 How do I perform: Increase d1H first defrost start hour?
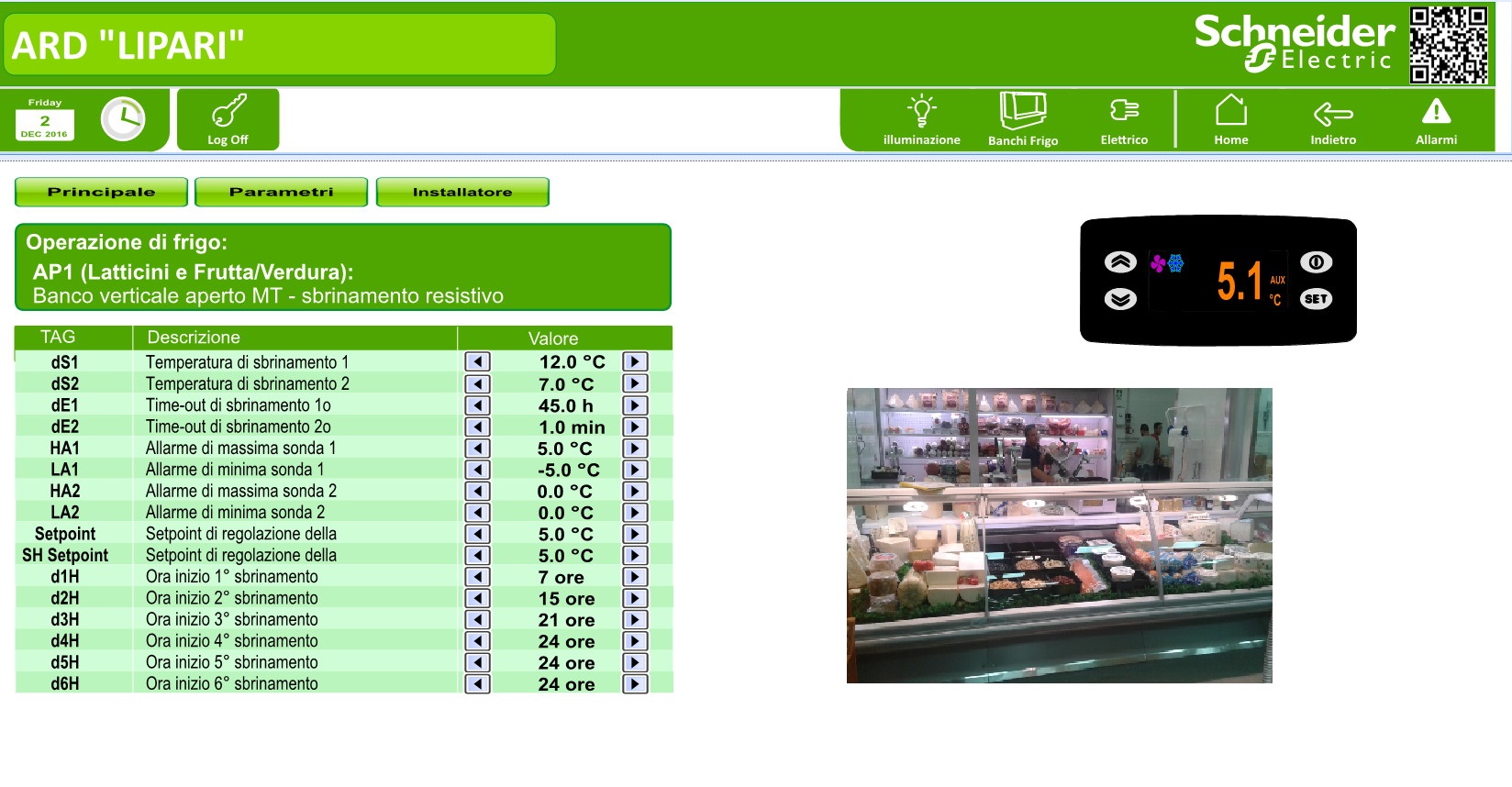coord(635,577)
